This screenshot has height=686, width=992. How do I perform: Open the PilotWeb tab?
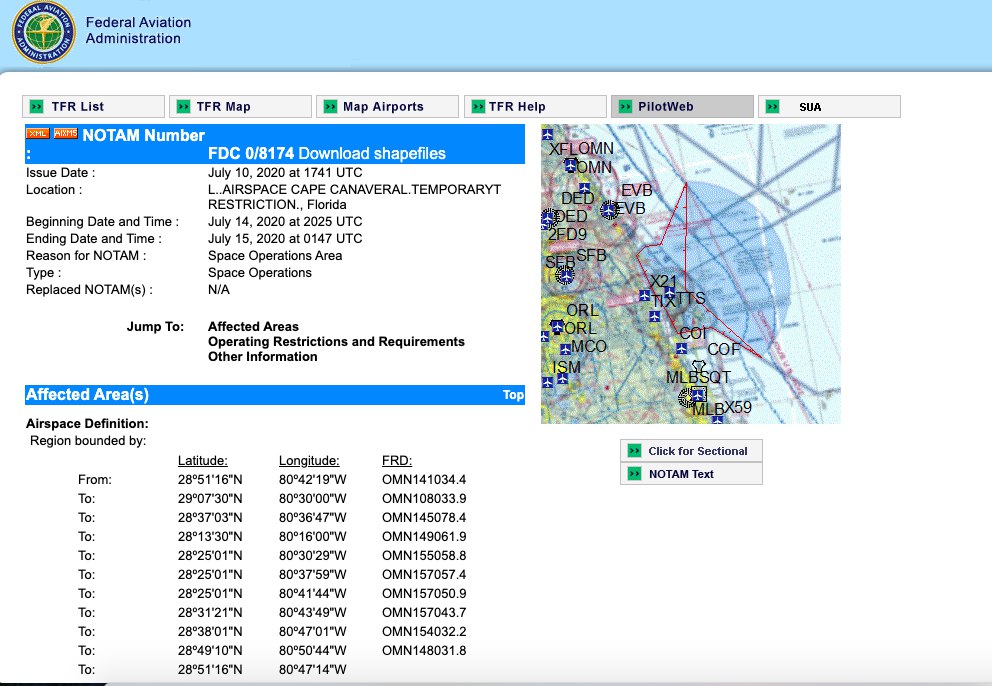pyautogui.click(x=682, y=106)
